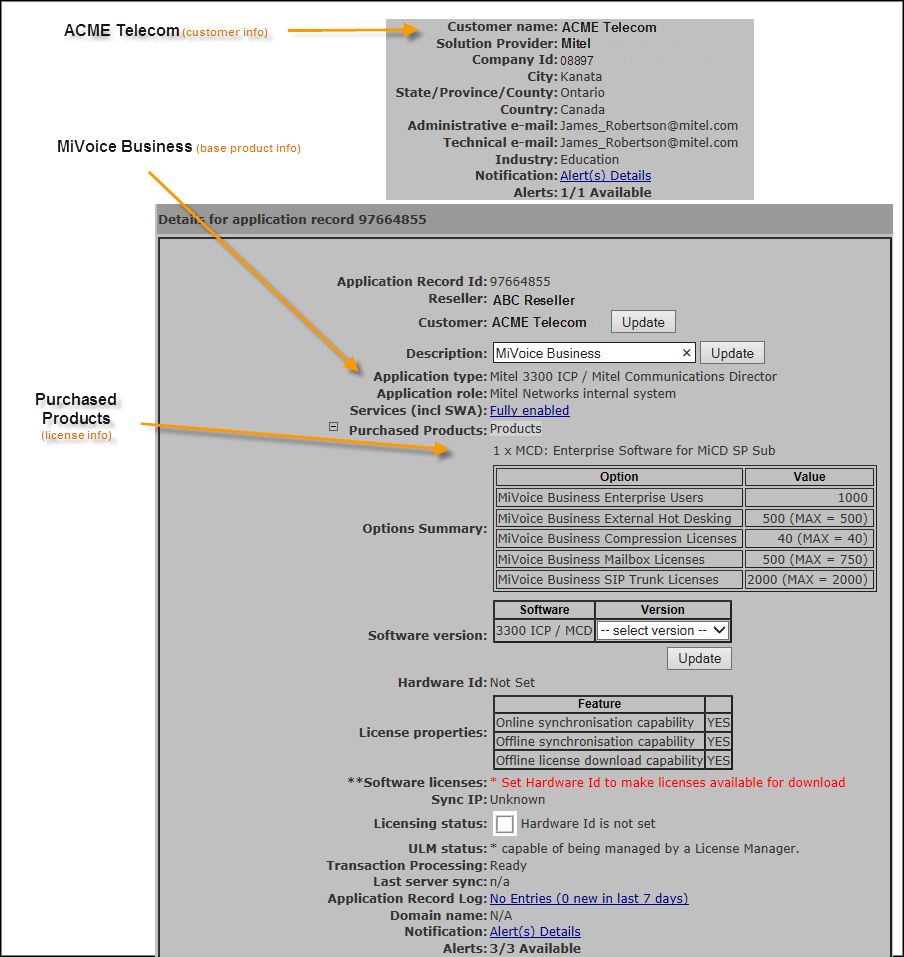
Task: Open the No Entries application record log link
Action: point(589,898)
